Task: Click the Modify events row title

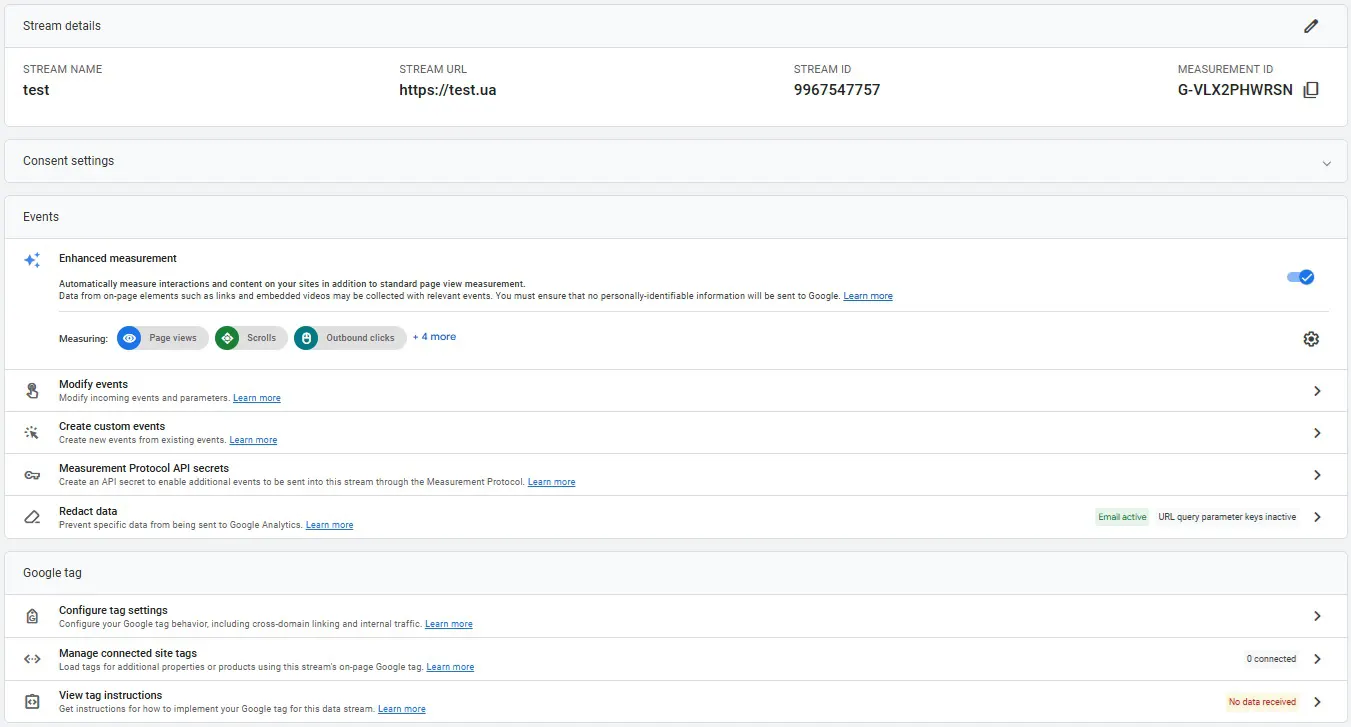Action: point(93,384)
